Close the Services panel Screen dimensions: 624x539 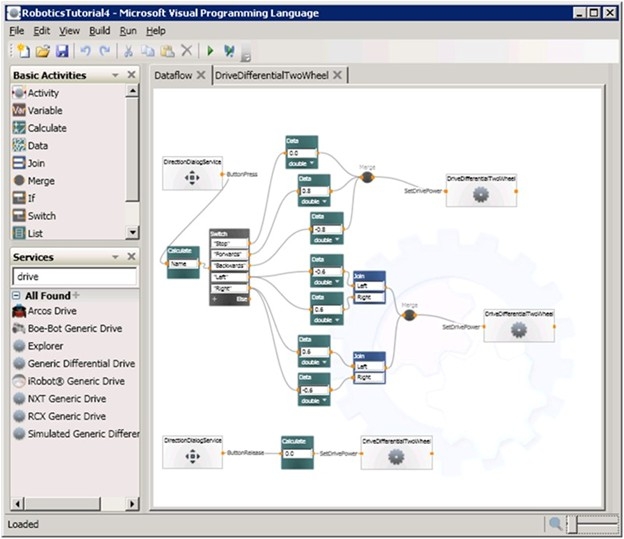click(131, 256)
